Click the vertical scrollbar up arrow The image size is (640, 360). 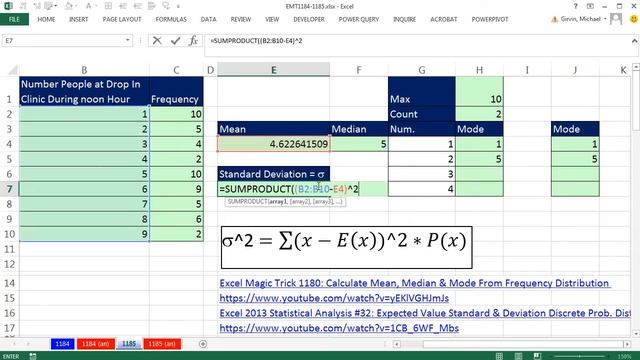[636, 67]
